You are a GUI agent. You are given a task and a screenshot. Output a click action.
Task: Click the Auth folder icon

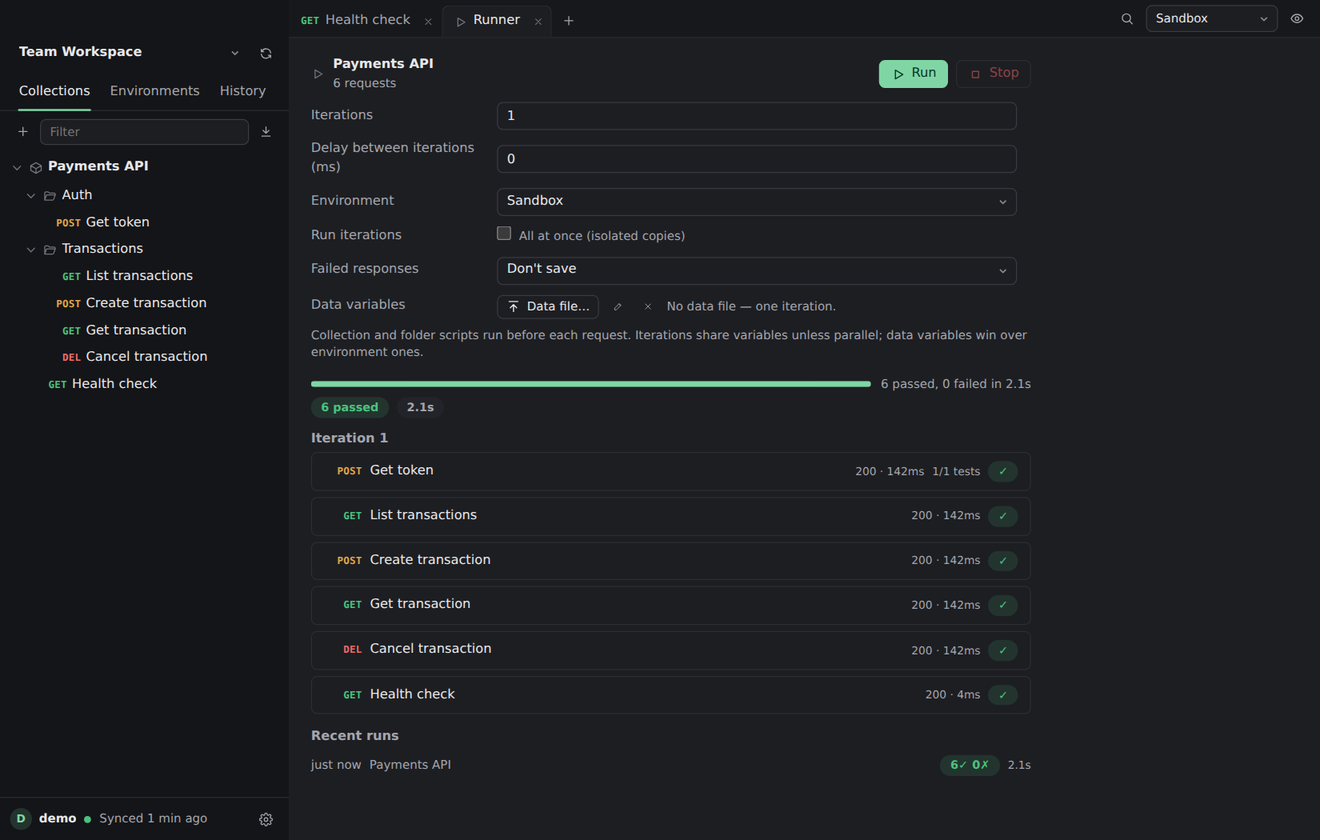(50, 196)
